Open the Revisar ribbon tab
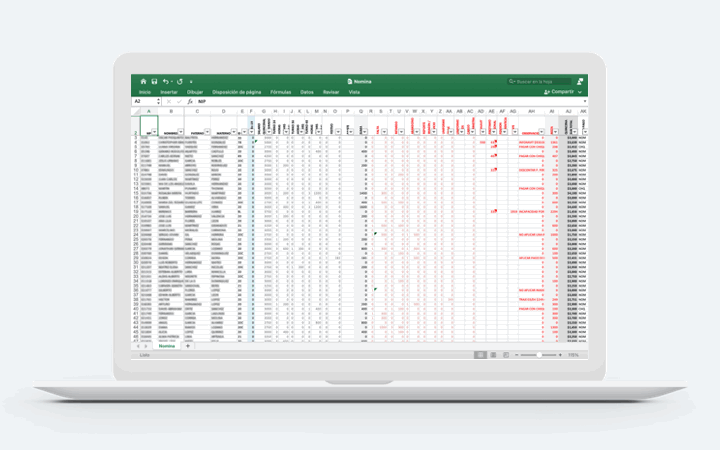Screen dimensions: 720x450 331,92
